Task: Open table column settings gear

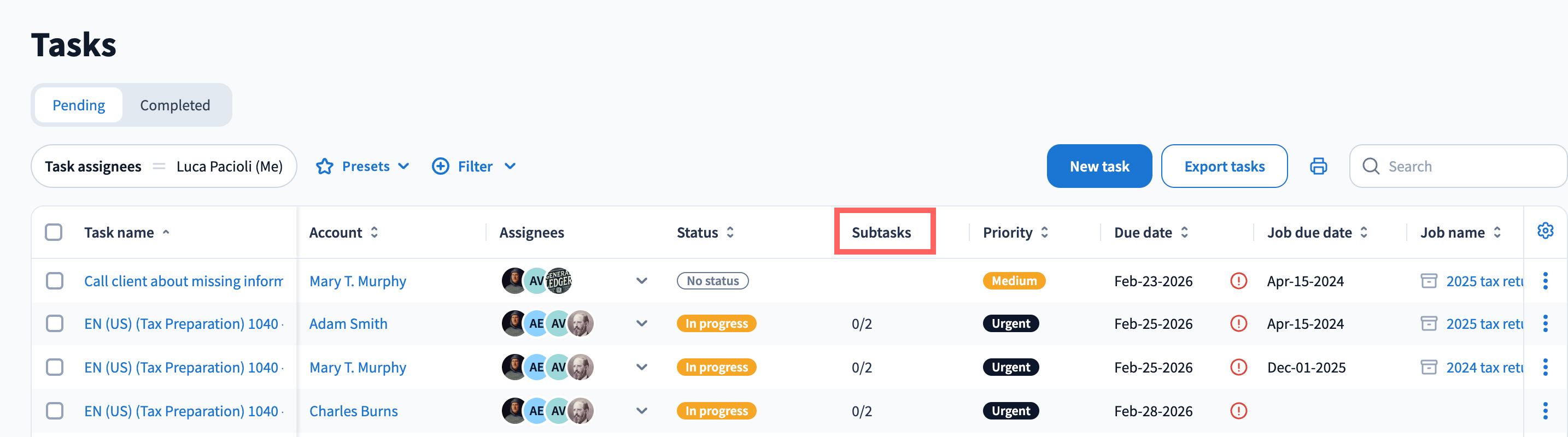Action: (1545, 231)
